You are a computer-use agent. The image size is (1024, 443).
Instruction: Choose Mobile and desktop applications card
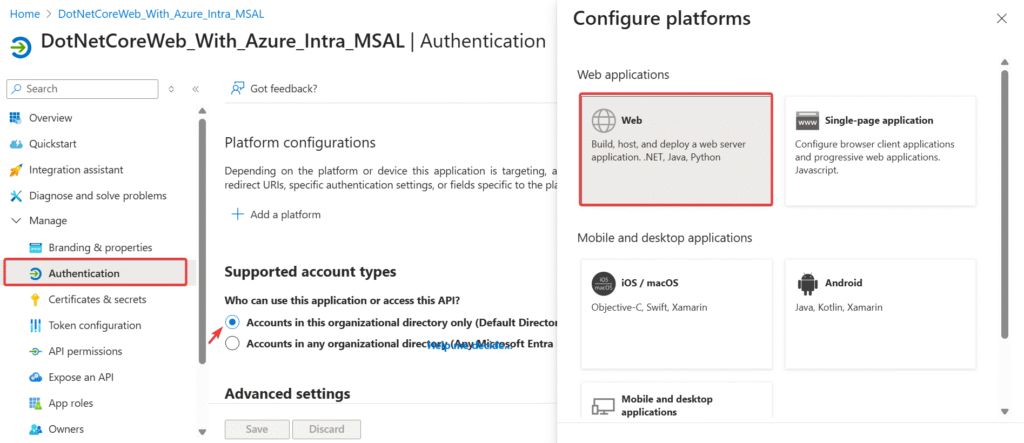[x=677, y=400]
